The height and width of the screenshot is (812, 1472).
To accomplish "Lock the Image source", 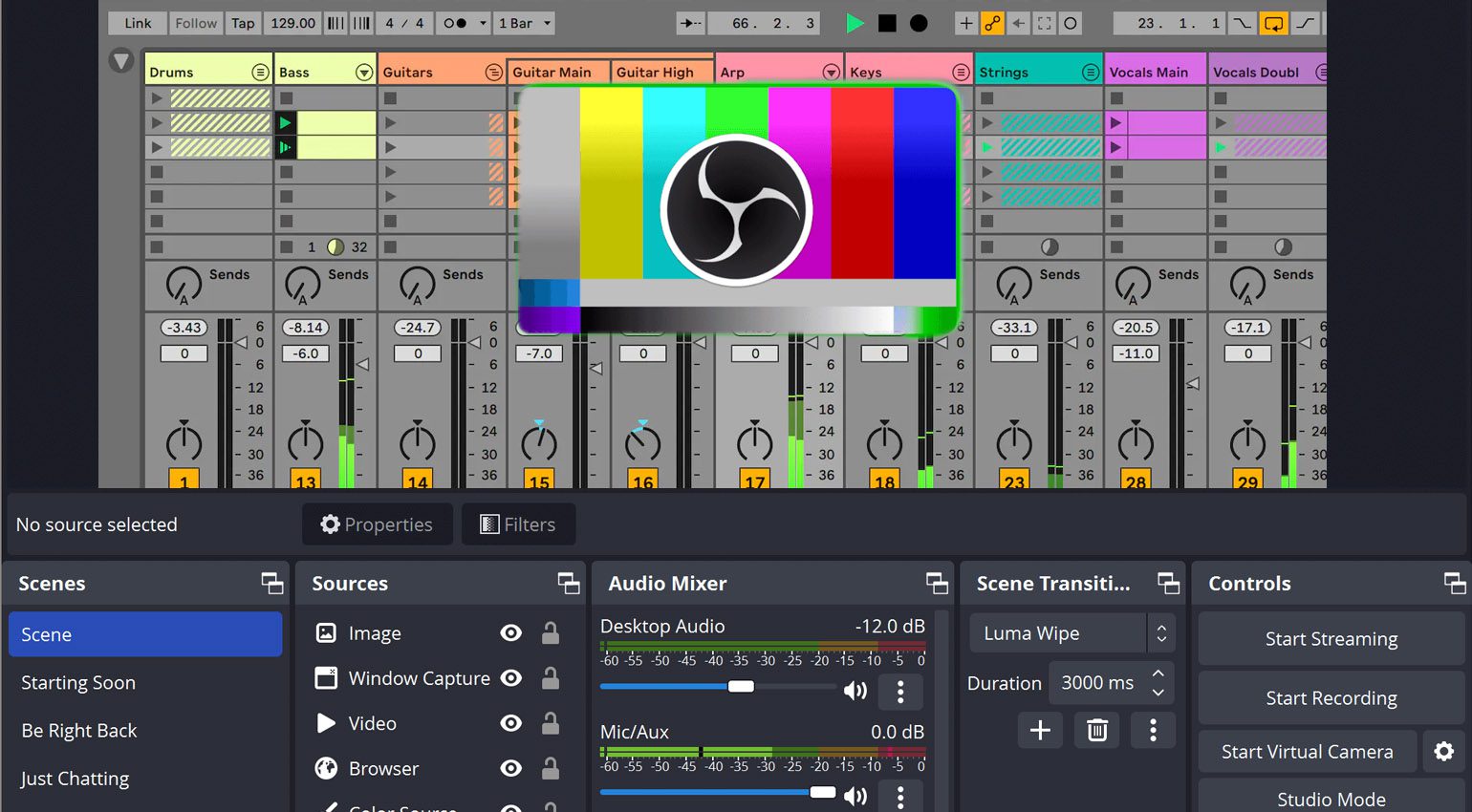I will coord(551,632).
